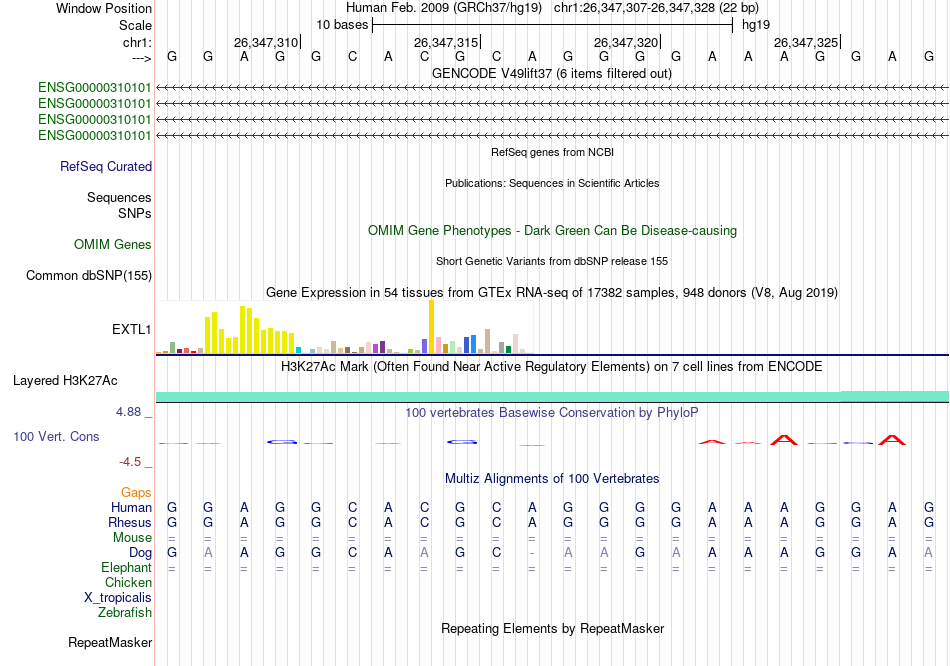Click the Chicken species label
Screen dimensions: 950x666
click(x=128, y=582)
